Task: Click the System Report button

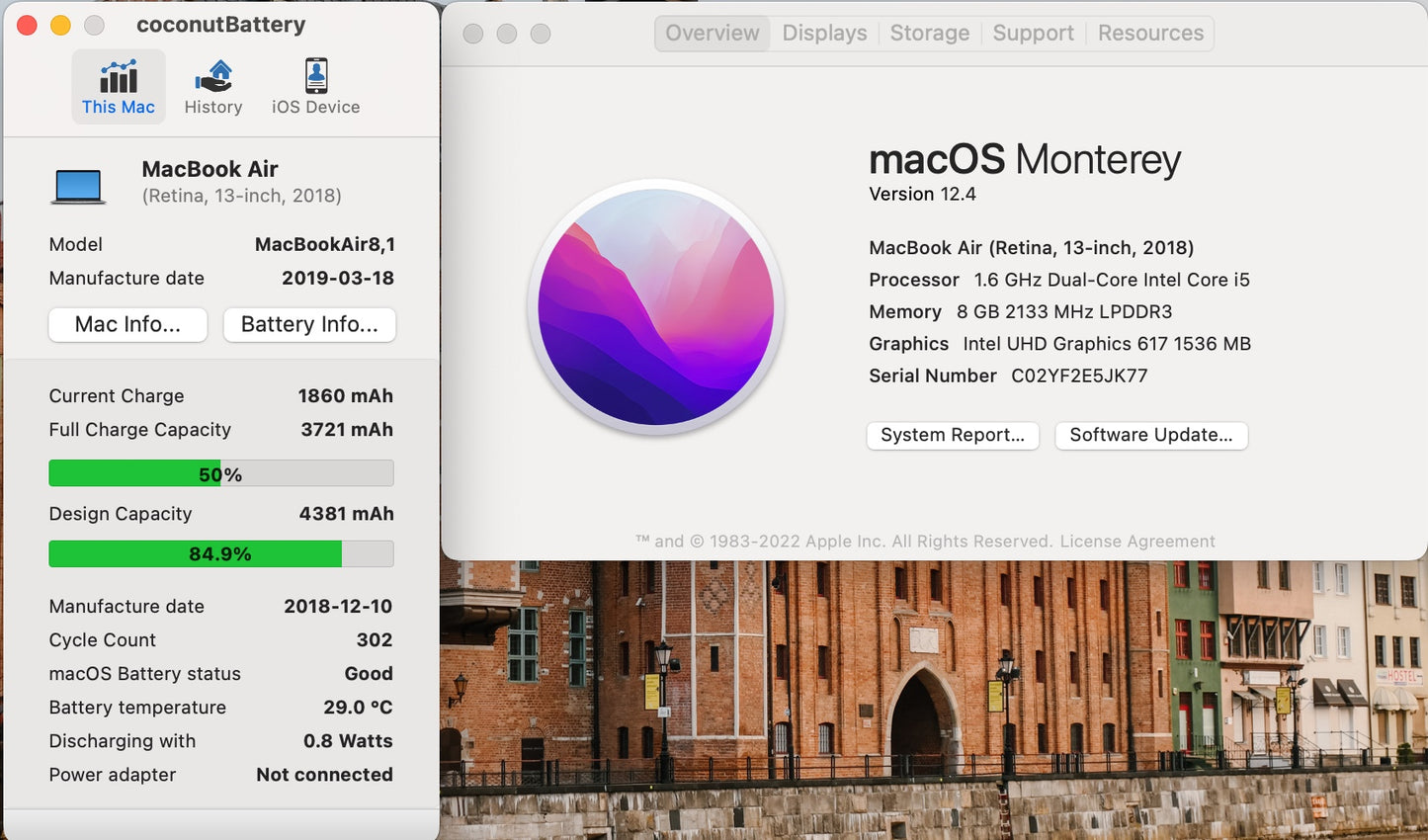Action: pos(952,435)
